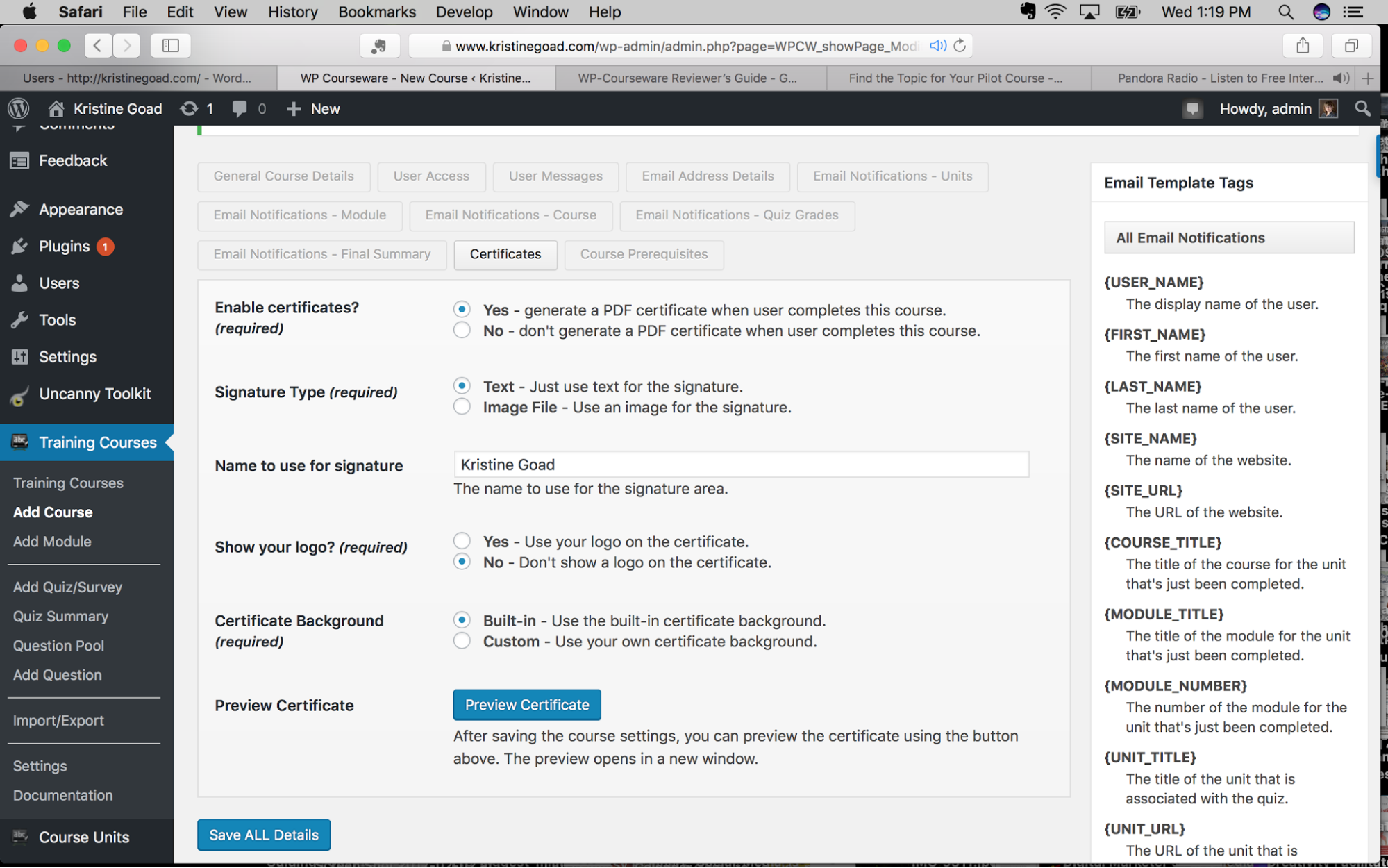Open Email Notifications Final Summary tab
Image resolution: width=1388 pixels, height=868 pixels.
[x=322, y=254]
